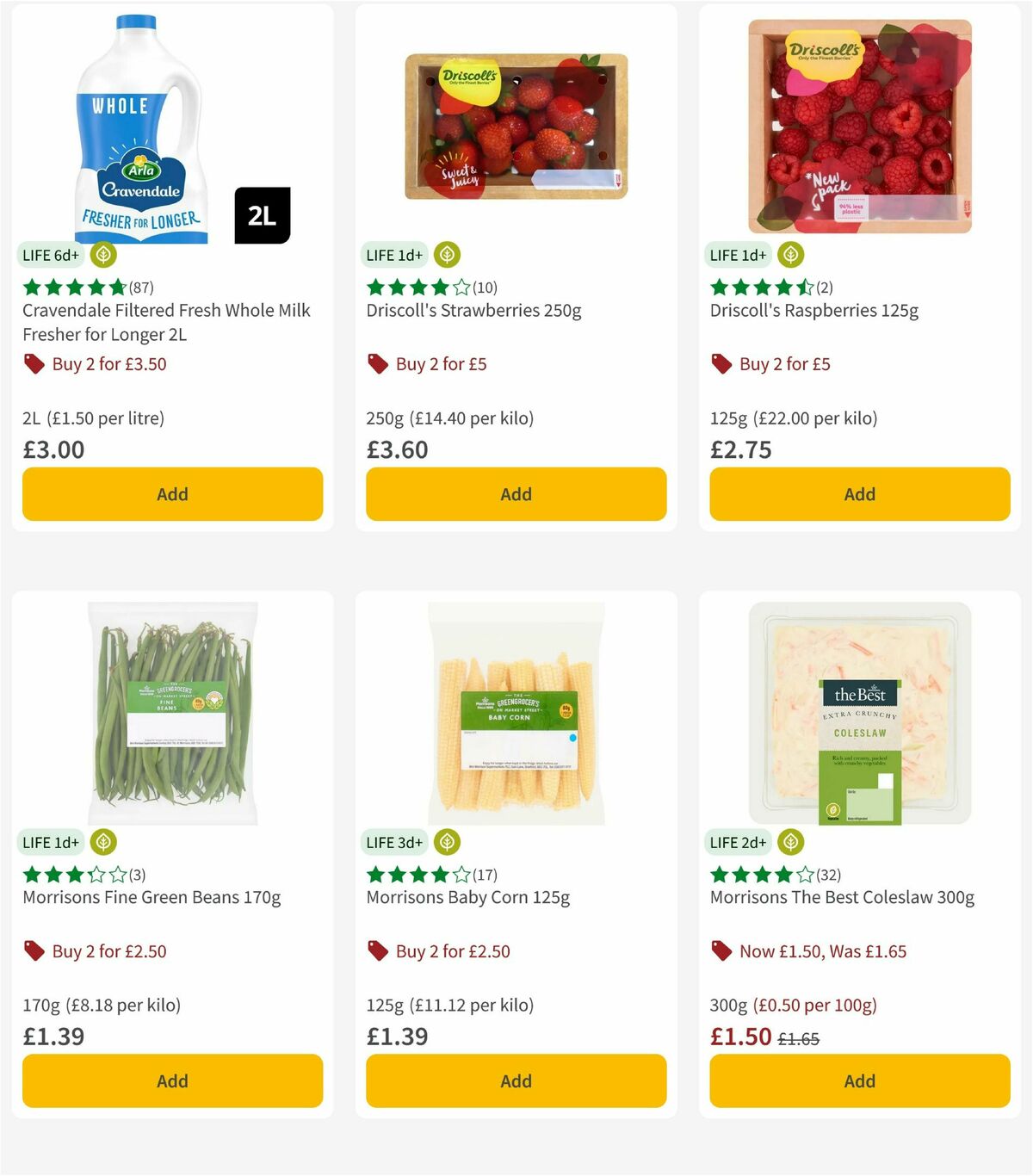
Task: Open the Driscoll's Strawberries 250g product page
Action: (473, 310)
